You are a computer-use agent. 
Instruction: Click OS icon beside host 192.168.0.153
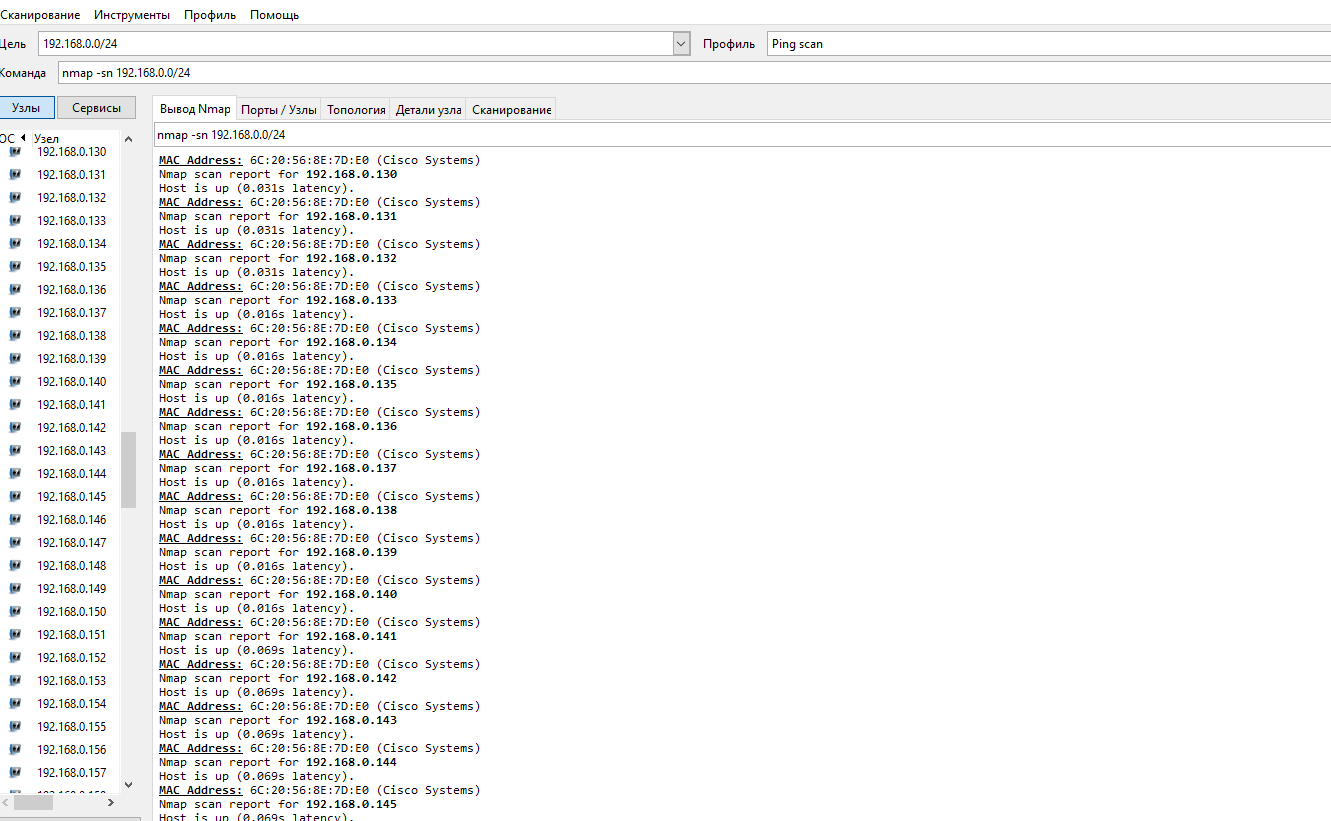point(15,681)
